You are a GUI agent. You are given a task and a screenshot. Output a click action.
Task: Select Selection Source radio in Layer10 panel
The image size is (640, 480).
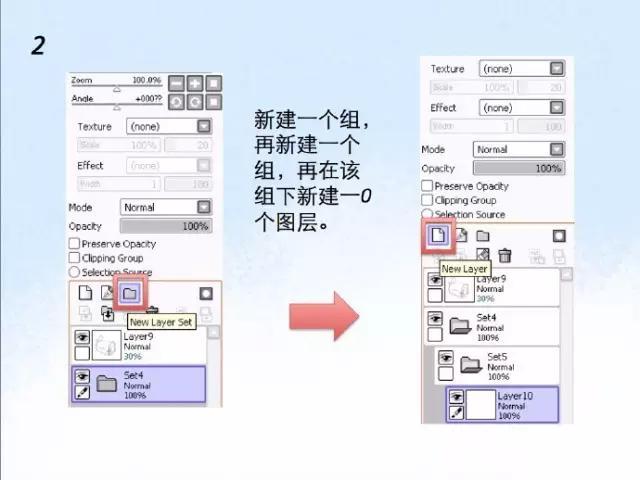click(x=427, y=214)
